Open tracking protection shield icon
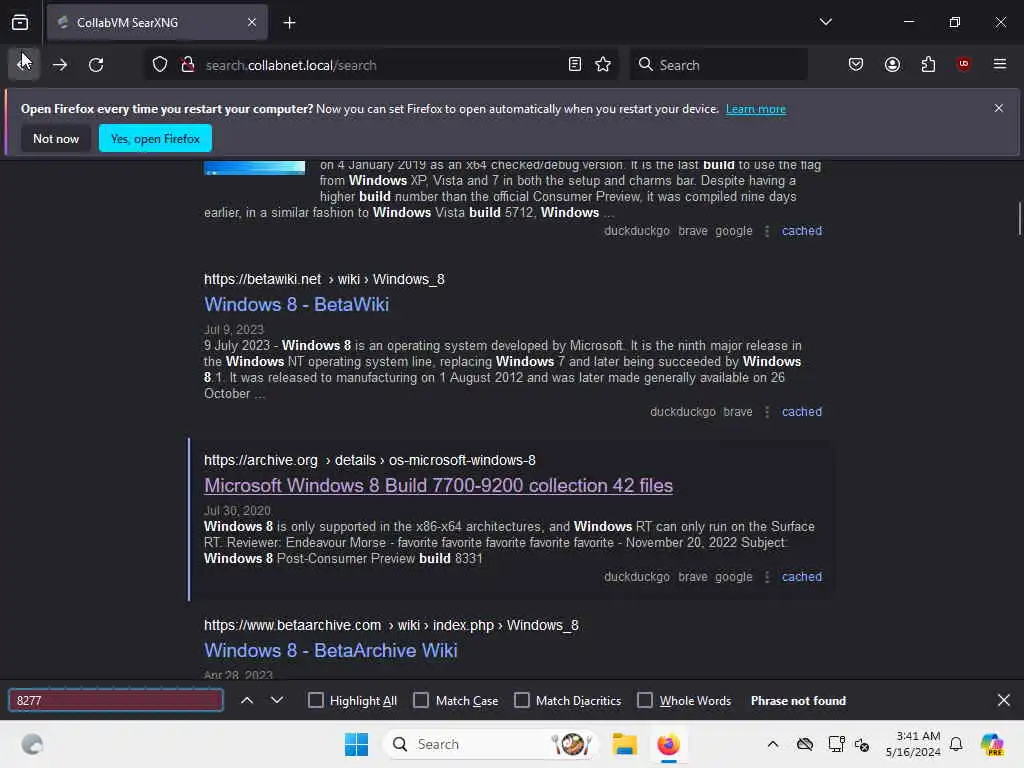Screen dimensions: 1024x768 click(x=160, y=65)
